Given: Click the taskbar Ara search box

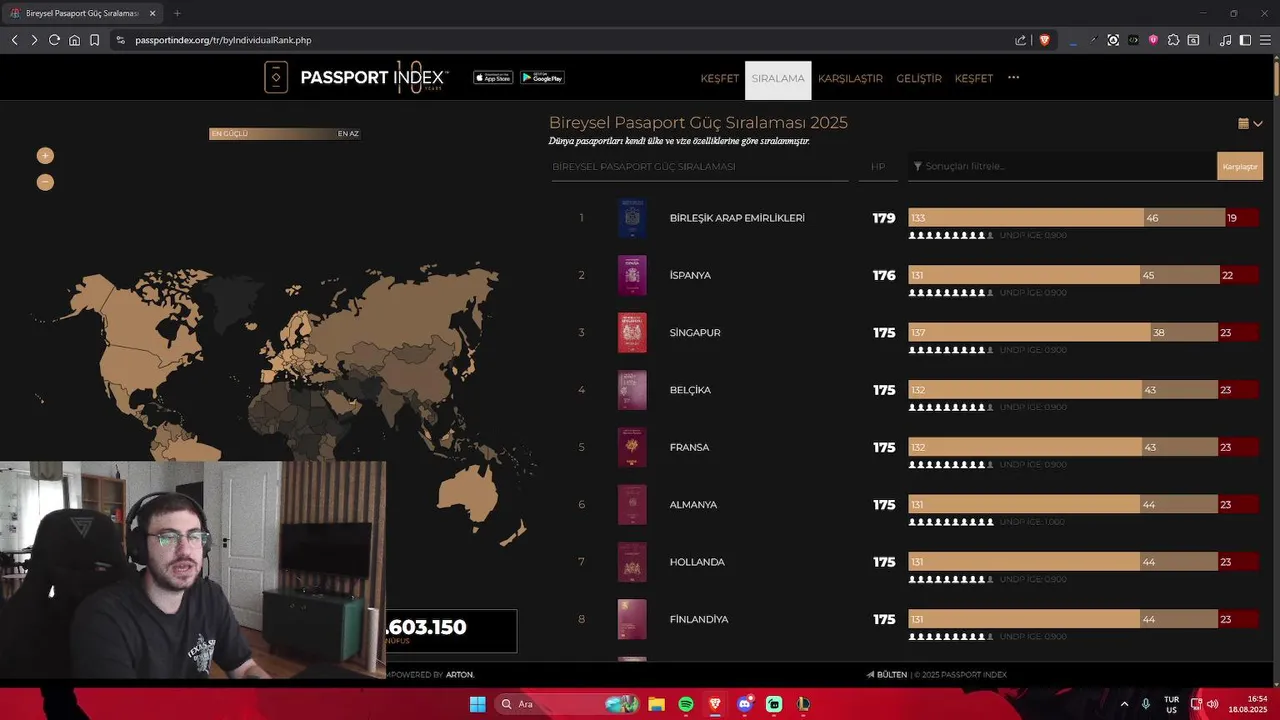Looking at the screenshot, I should (x=567, y=704).
